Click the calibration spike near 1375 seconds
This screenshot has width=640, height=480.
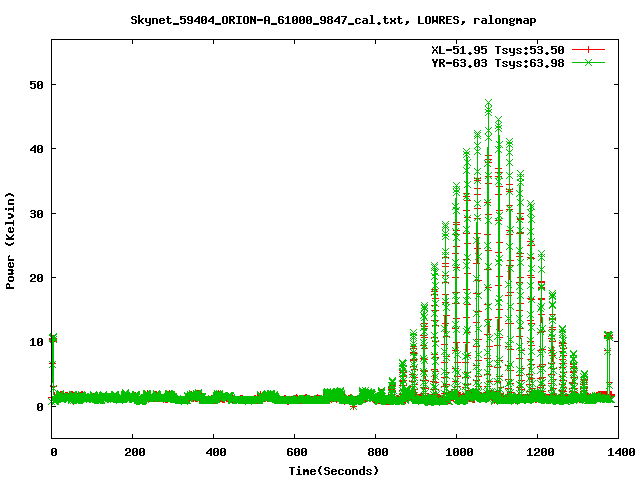608,363
